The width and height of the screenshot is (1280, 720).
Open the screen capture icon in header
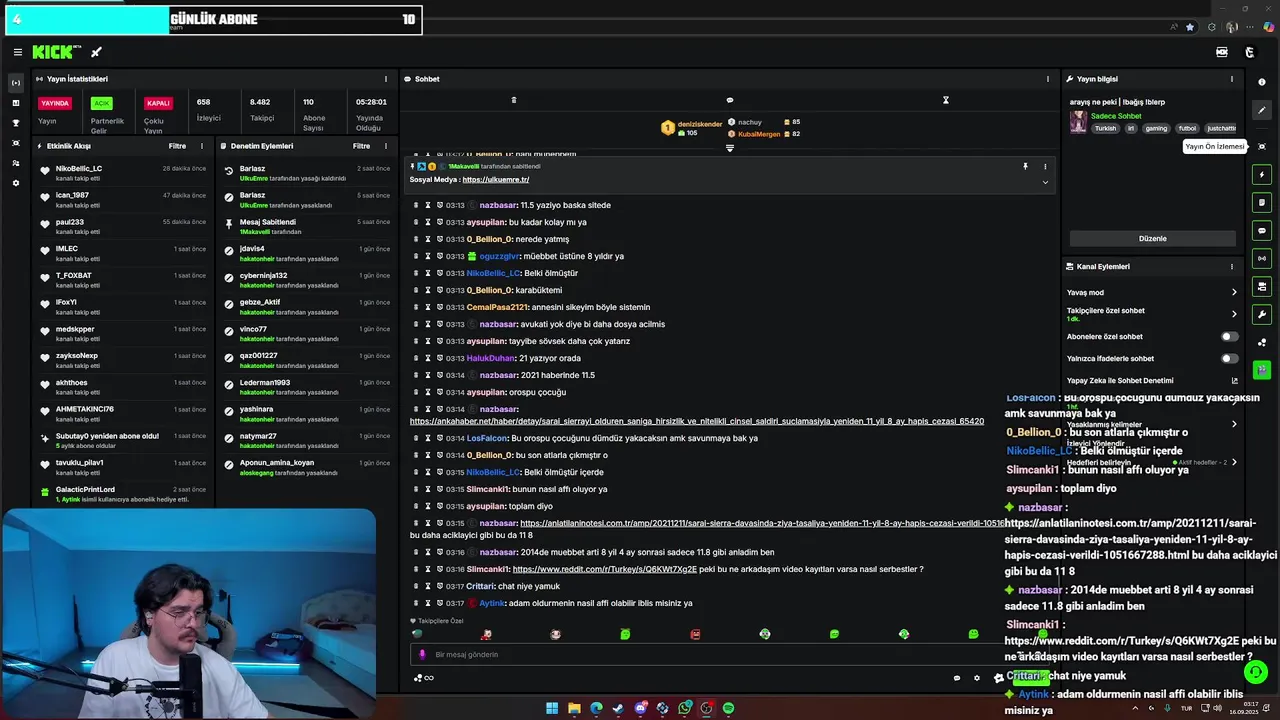tap(1222, 52)
